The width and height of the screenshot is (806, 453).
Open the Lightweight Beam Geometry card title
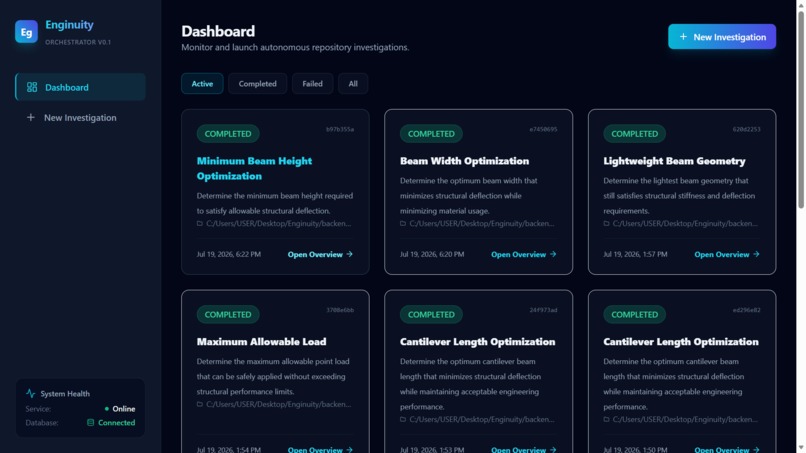point(674,161)
